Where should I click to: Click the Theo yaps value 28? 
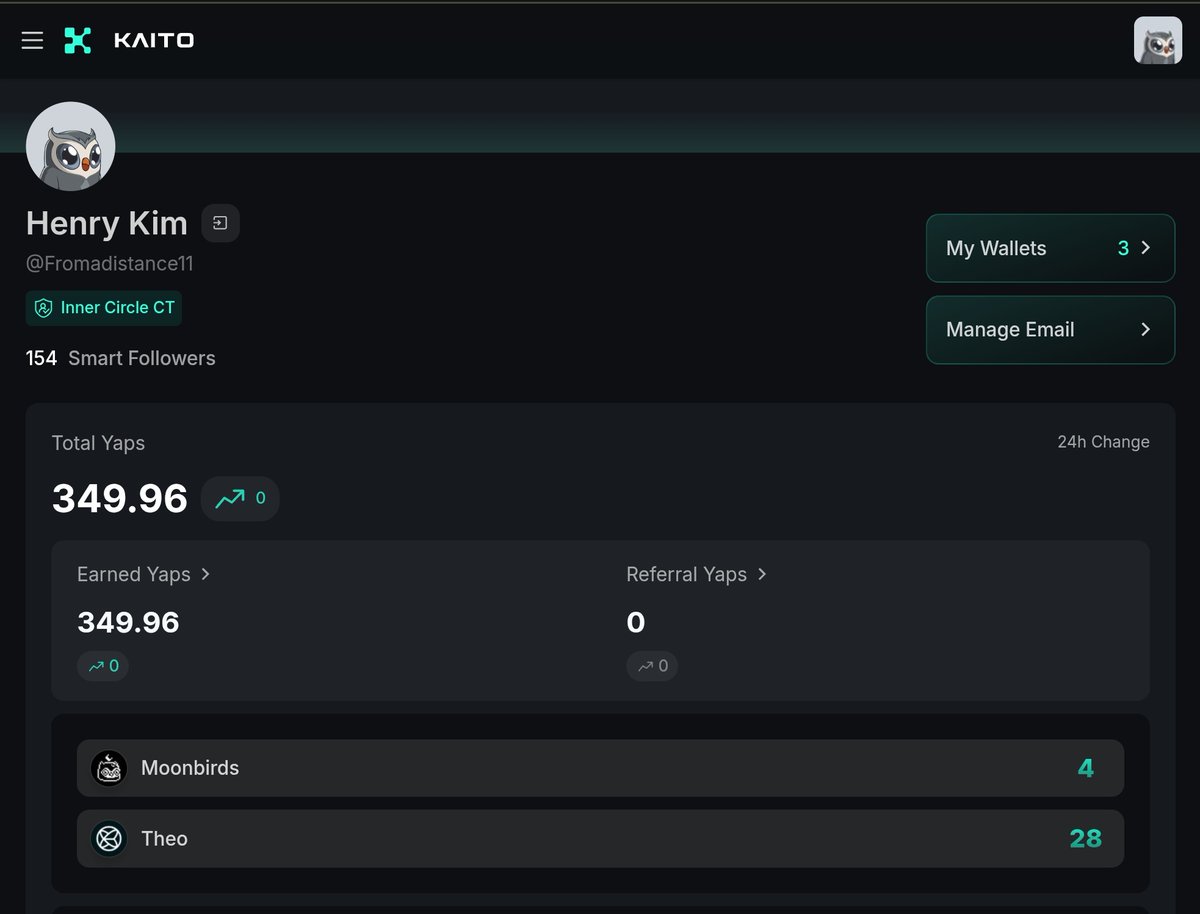[1085, 838]
